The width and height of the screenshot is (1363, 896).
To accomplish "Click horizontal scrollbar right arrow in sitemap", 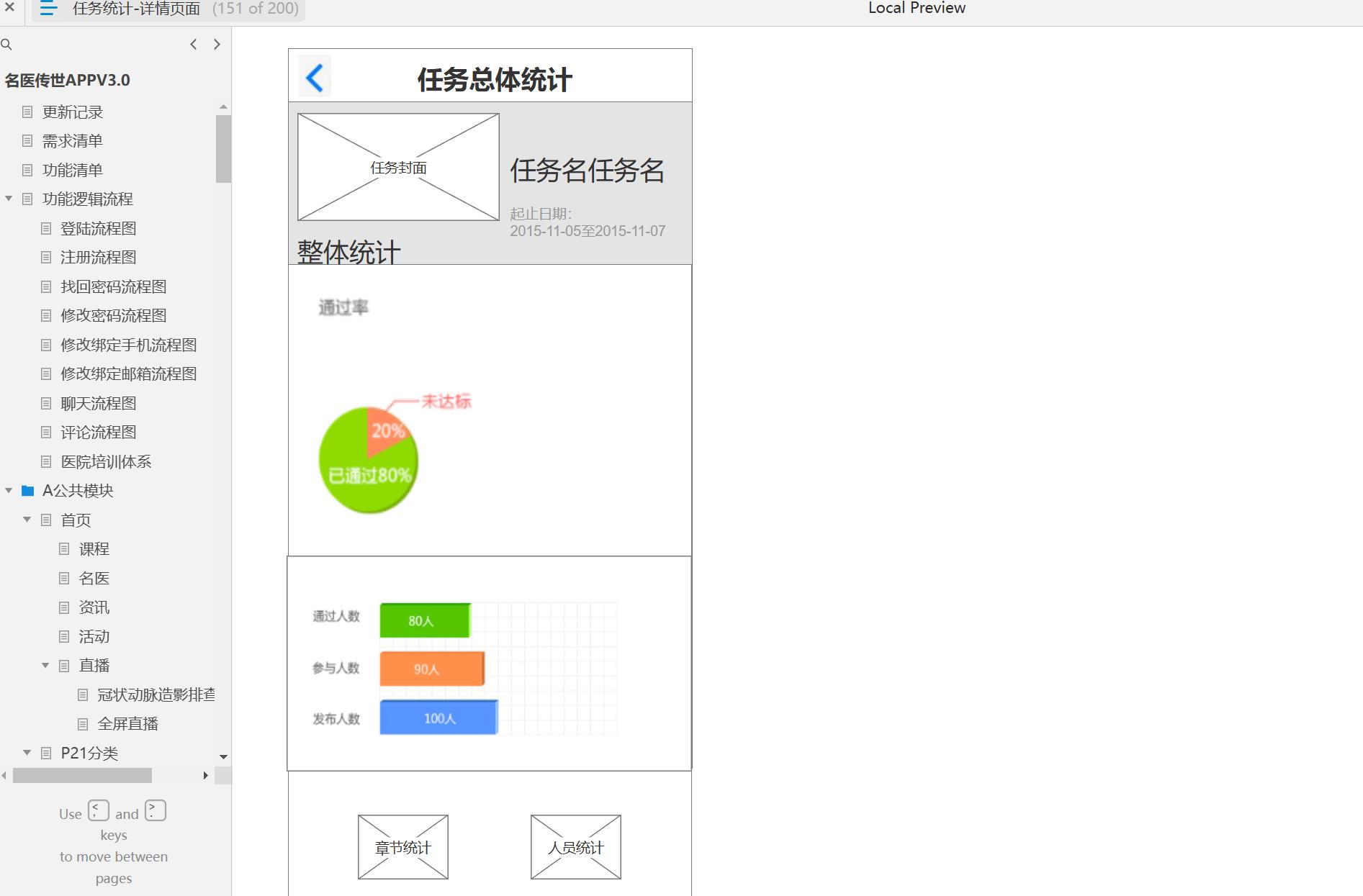I will [x=206, y=775].
